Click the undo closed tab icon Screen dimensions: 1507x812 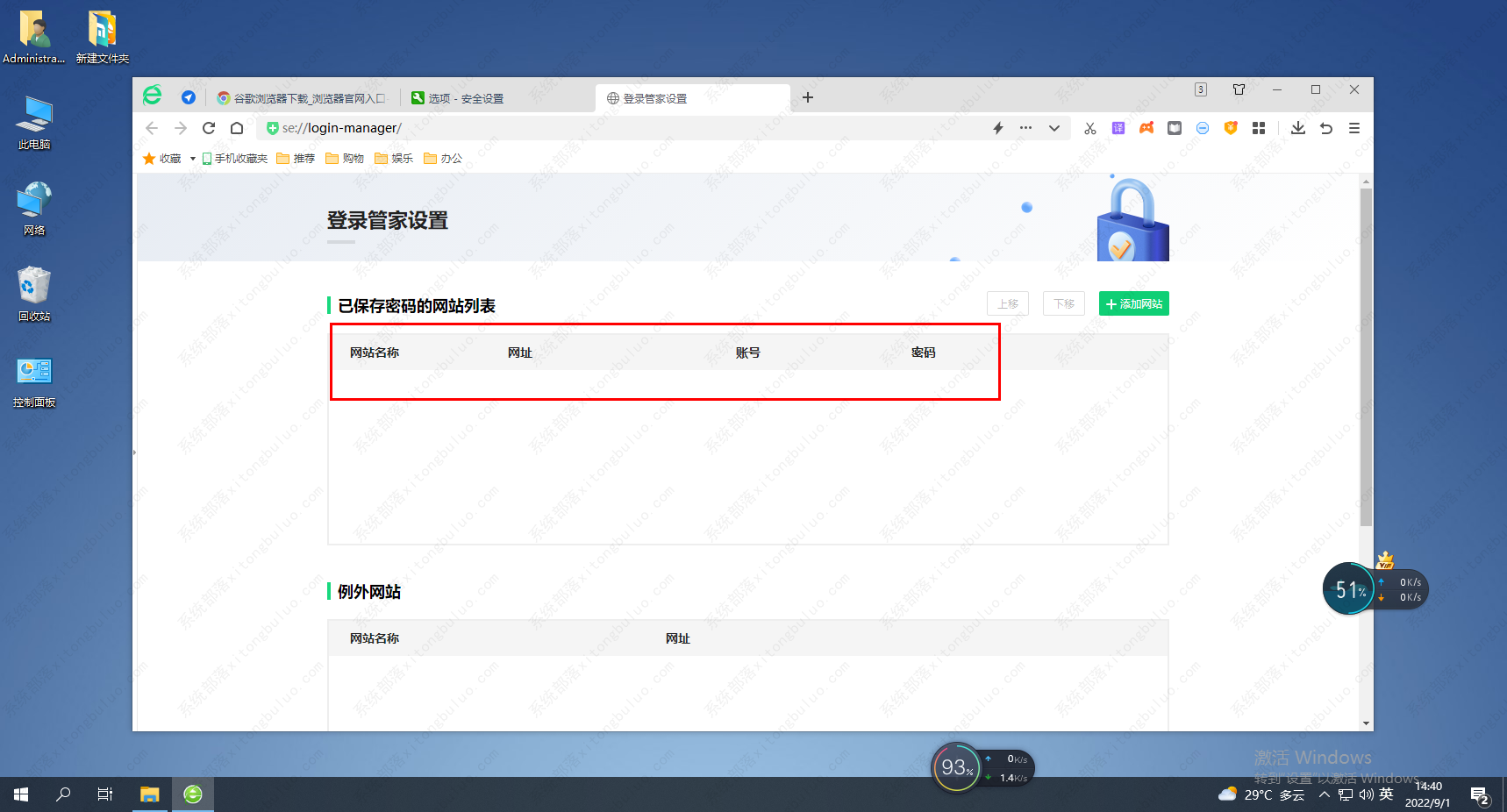1326,128
